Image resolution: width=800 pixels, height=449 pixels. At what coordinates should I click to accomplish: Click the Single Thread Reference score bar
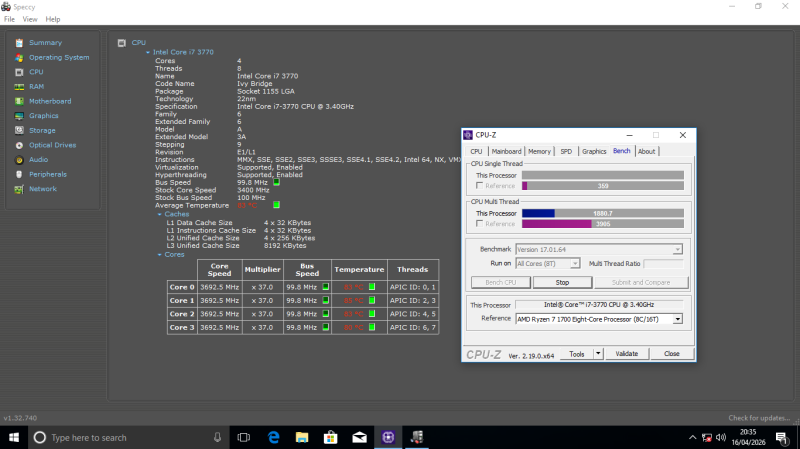pos(603,186)
